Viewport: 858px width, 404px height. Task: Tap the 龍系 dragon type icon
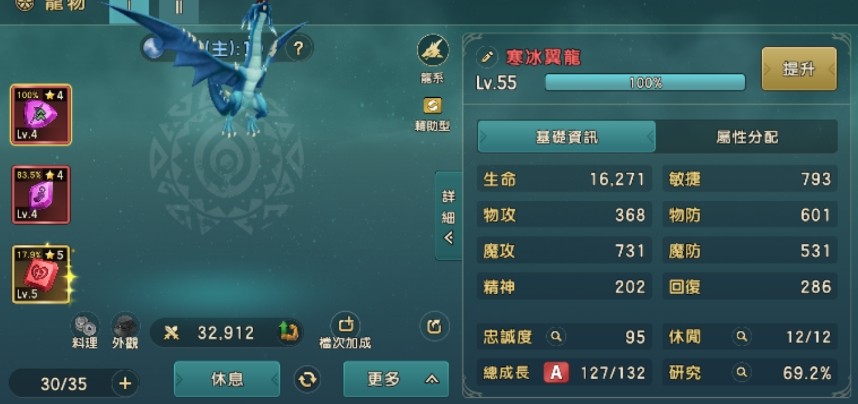coord(433,50)
